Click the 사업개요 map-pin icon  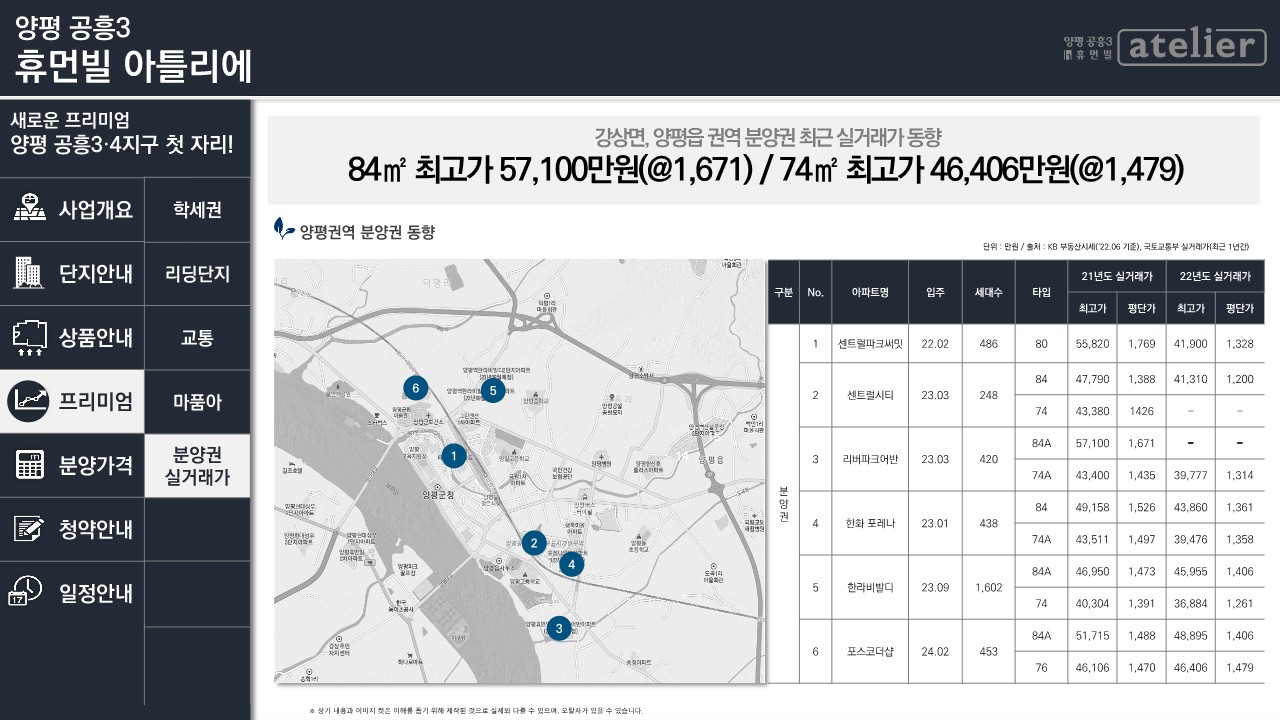29,208
